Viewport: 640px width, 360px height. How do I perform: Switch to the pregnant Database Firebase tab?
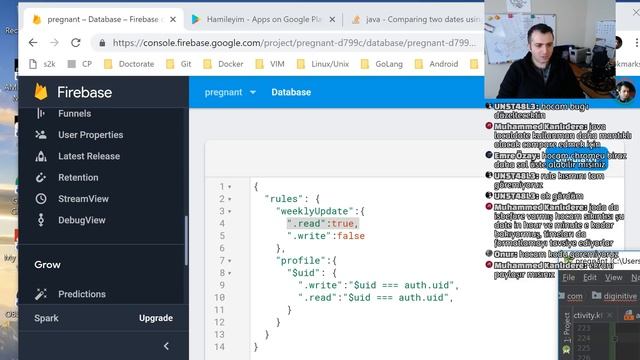click(x=104, y=19)
